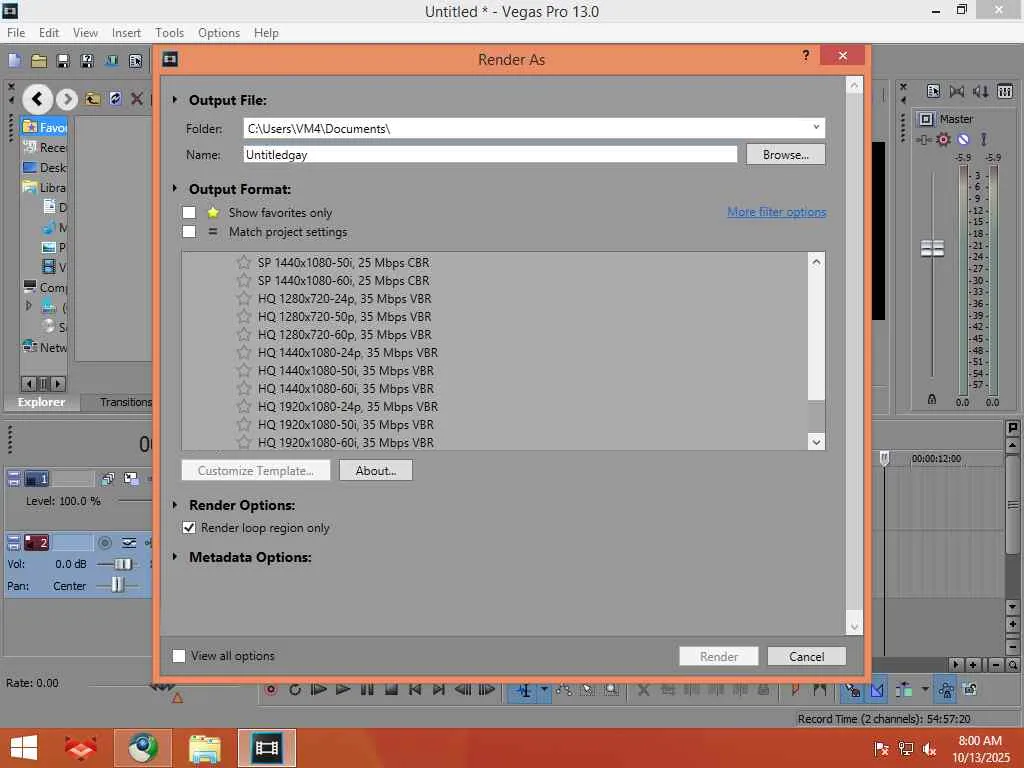
Task: Open edit tool dropdown arrow in toolbar
Action: [x=544, y=690]
